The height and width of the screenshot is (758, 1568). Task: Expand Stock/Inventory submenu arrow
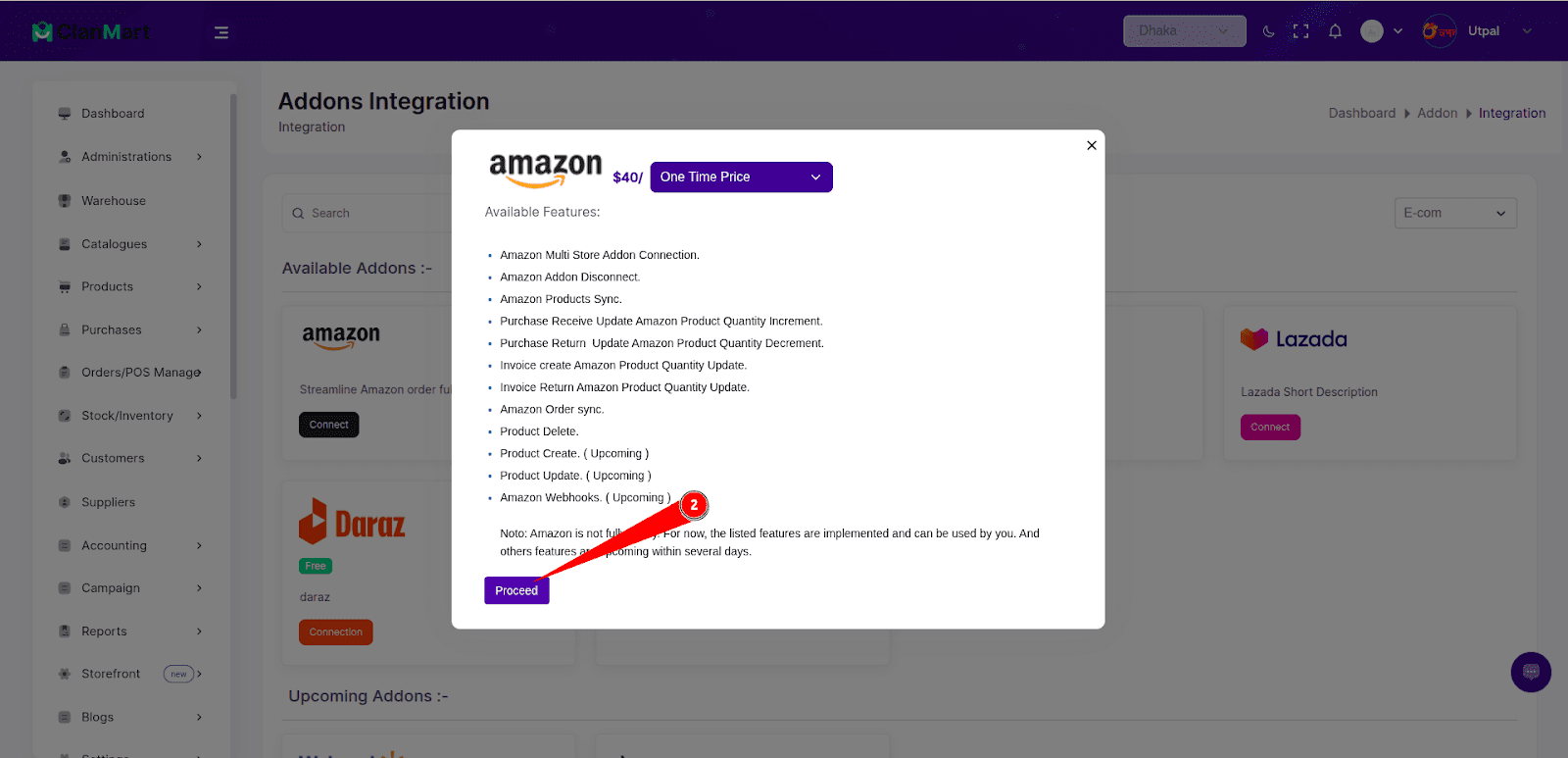pos(199,416)
